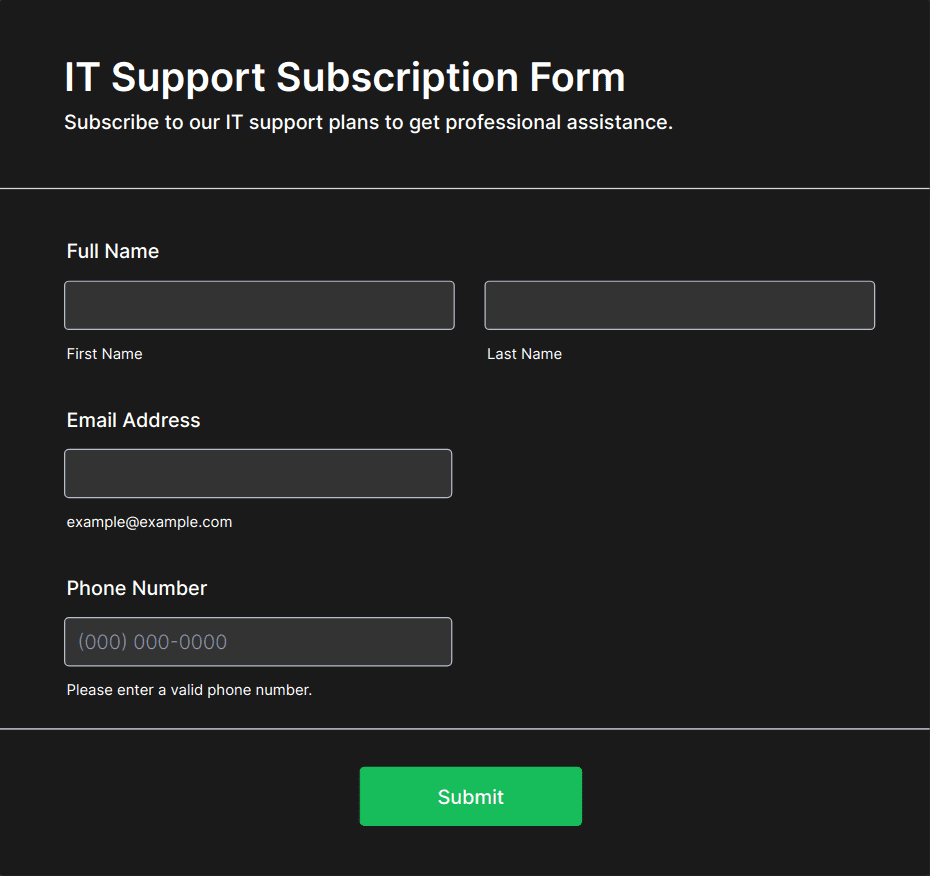Click the example@example.com hint text
The height and width of the screenshot is (876, 930).
pos(149,522)
